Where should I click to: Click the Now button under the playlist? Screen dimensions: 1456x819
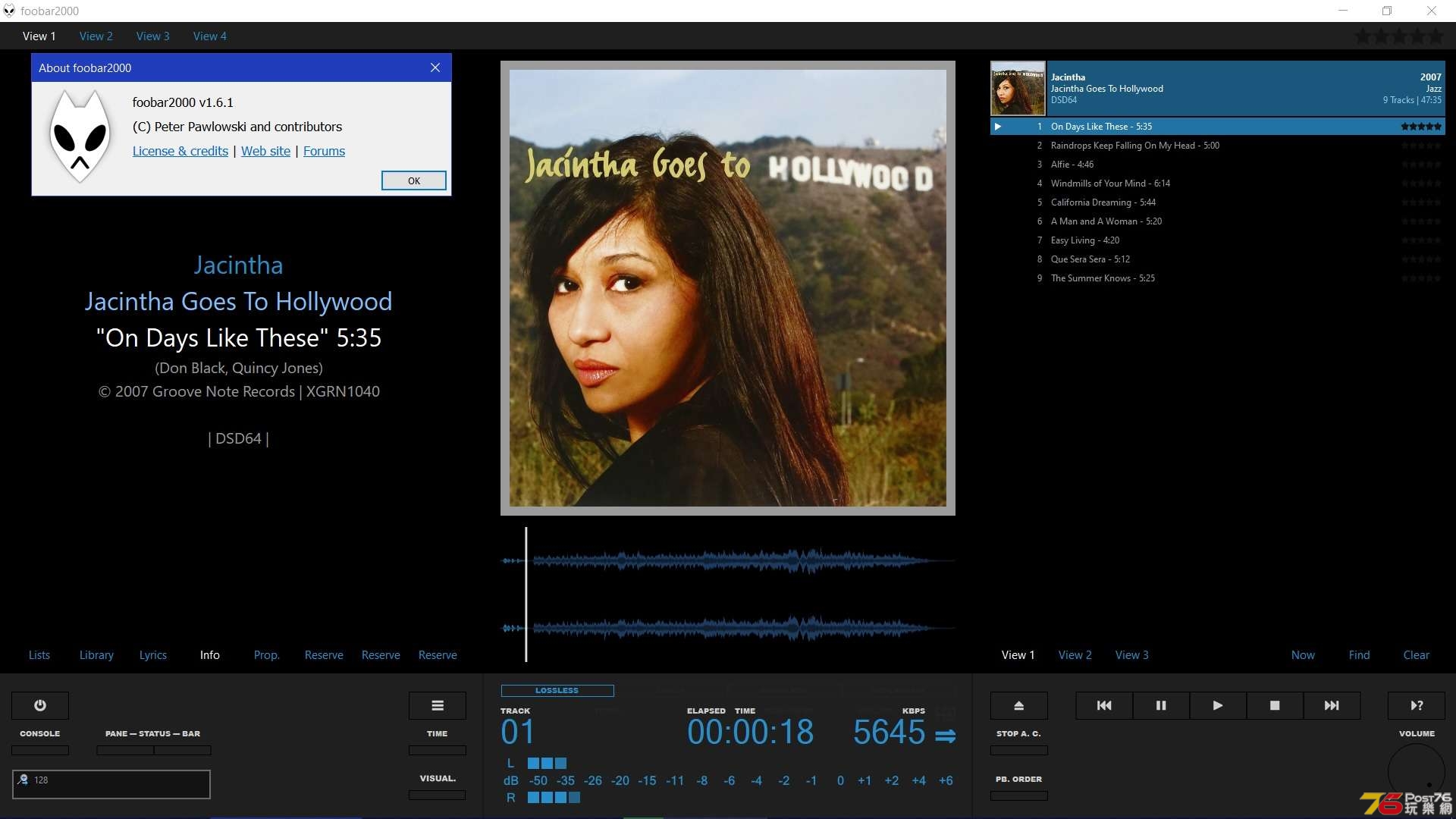(x=1303, y=654)
